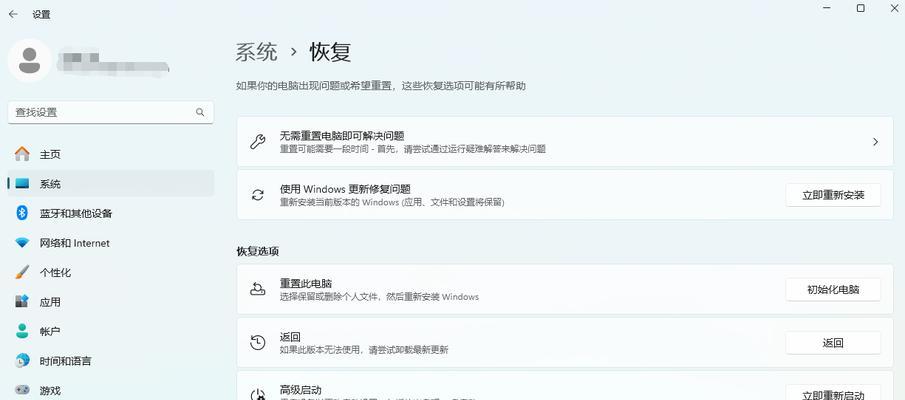Click the 高级启动 power icon
Screen dimensions: 905x400
(257, 394)
